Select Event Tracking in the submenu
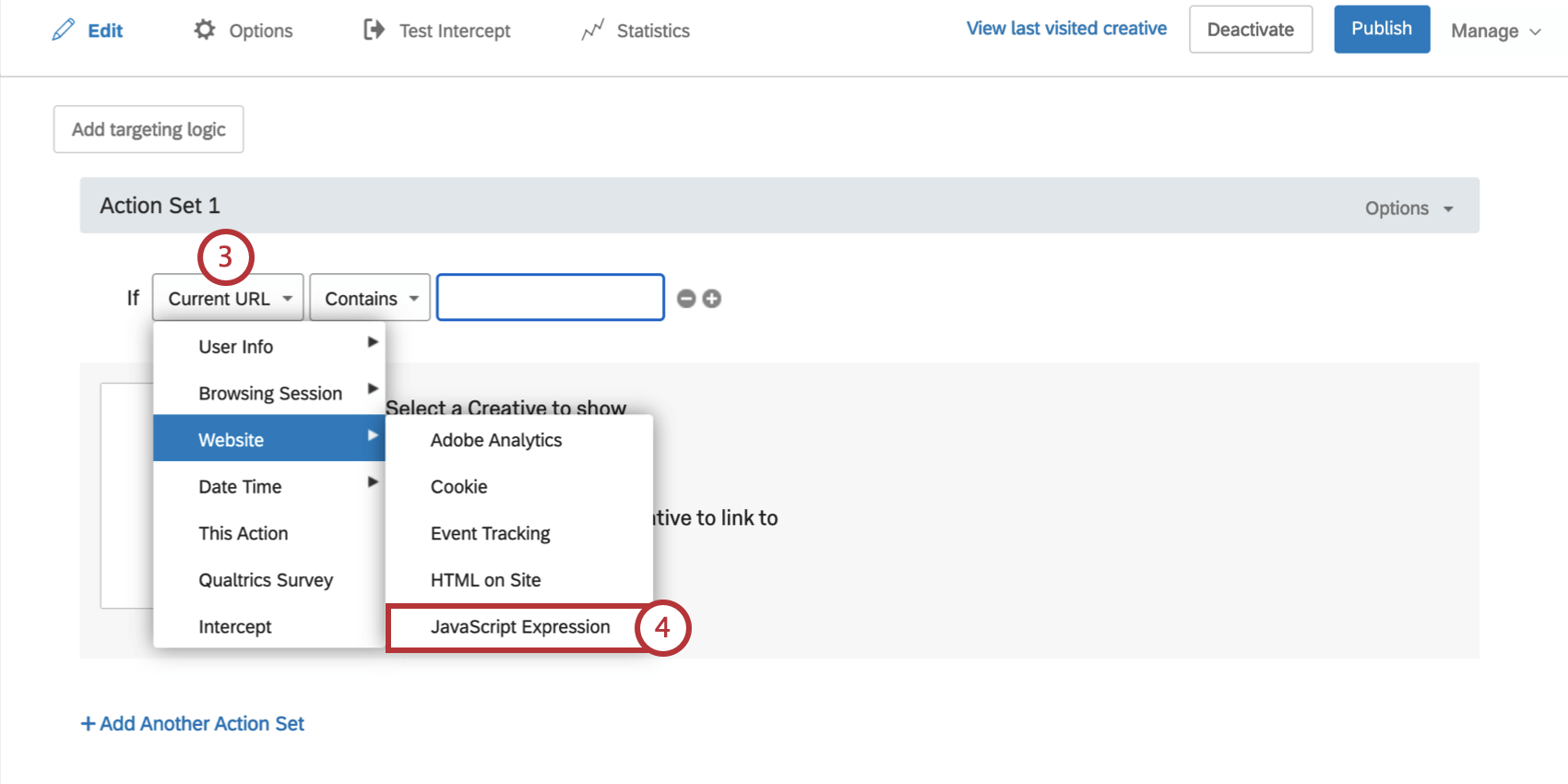This screenshot has height=784, width=1568. coord(490,533)
